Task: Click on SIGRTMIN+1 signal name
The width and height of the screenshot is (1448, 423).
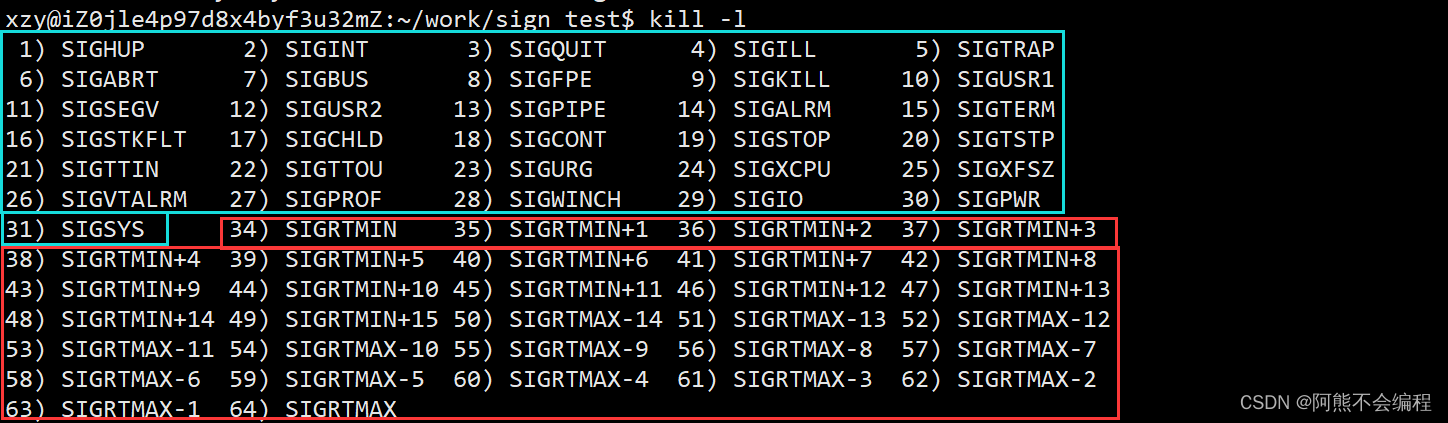Action: coord(579,230)
